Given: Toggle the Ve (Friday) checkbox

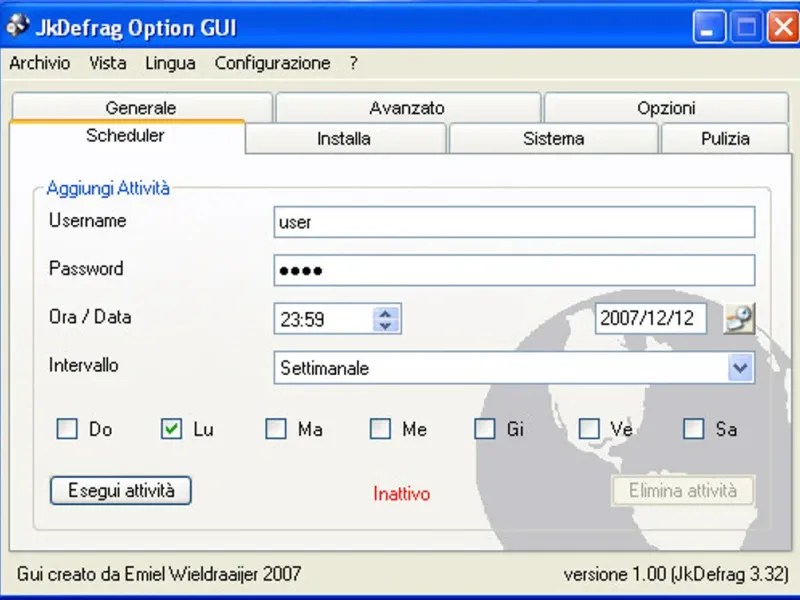Looking at the screenshot, I should point(589,429).
